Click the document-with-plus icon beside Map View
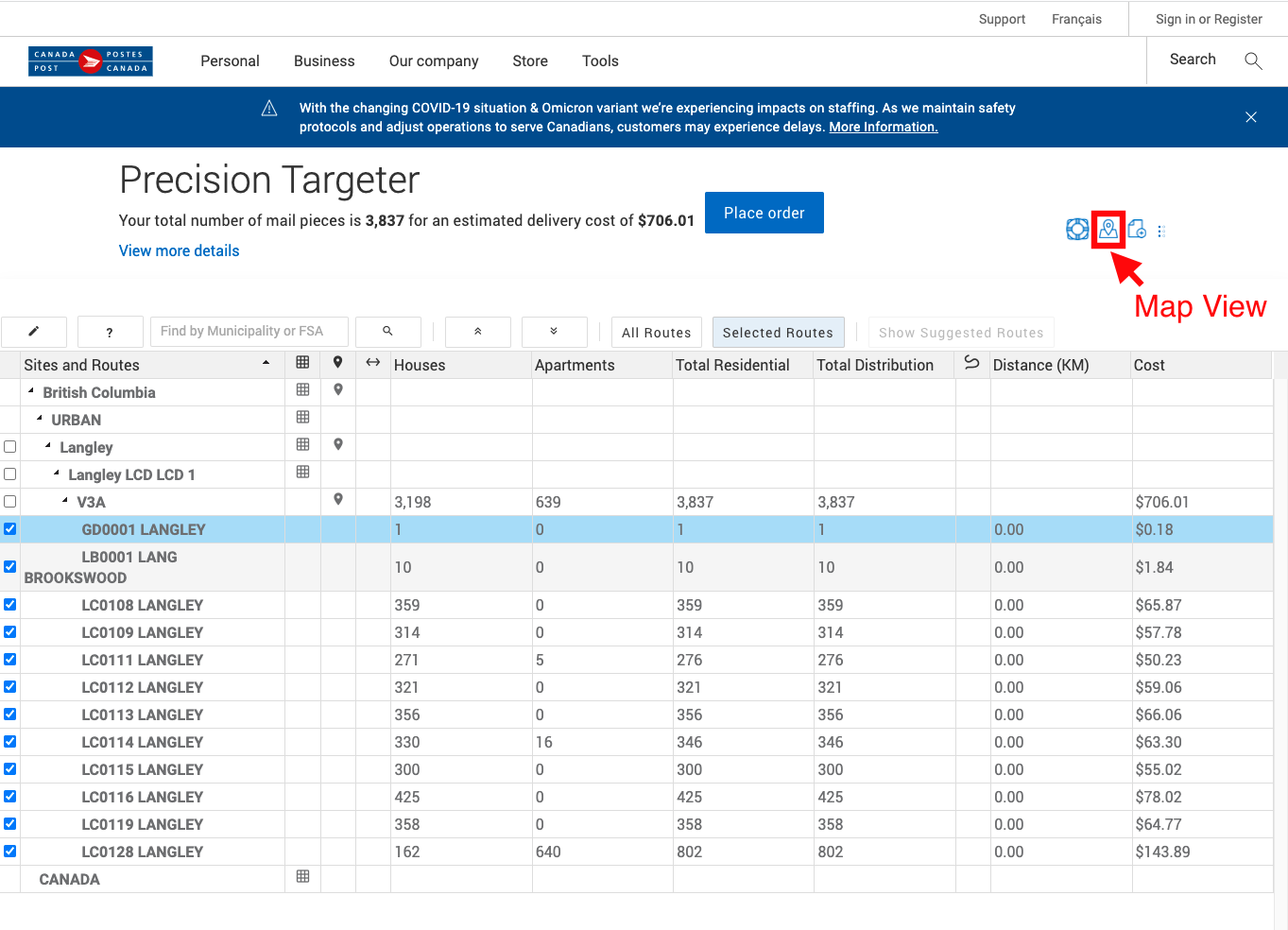Viewport: 1288px width, 930px height. 1137,230
